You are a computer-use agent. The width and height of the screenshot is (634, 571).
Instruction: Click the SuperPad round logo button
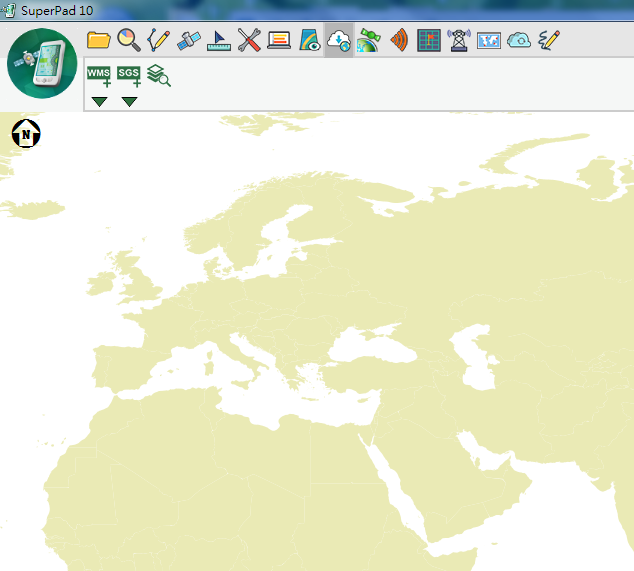click(x=42, y=63)
